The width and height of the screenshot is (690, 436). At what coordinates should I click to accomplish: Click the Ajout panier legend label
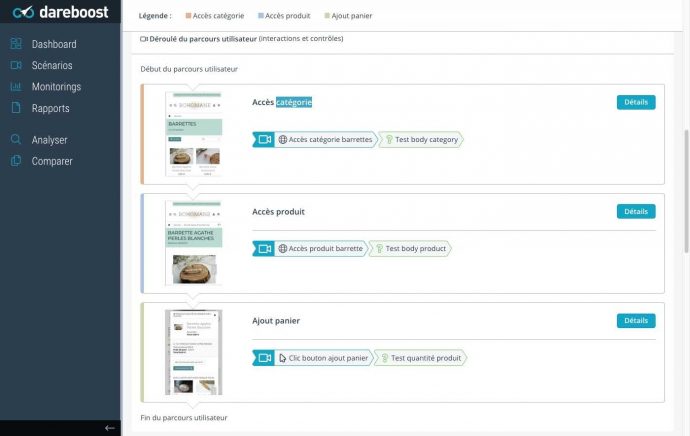click(352, 16)
